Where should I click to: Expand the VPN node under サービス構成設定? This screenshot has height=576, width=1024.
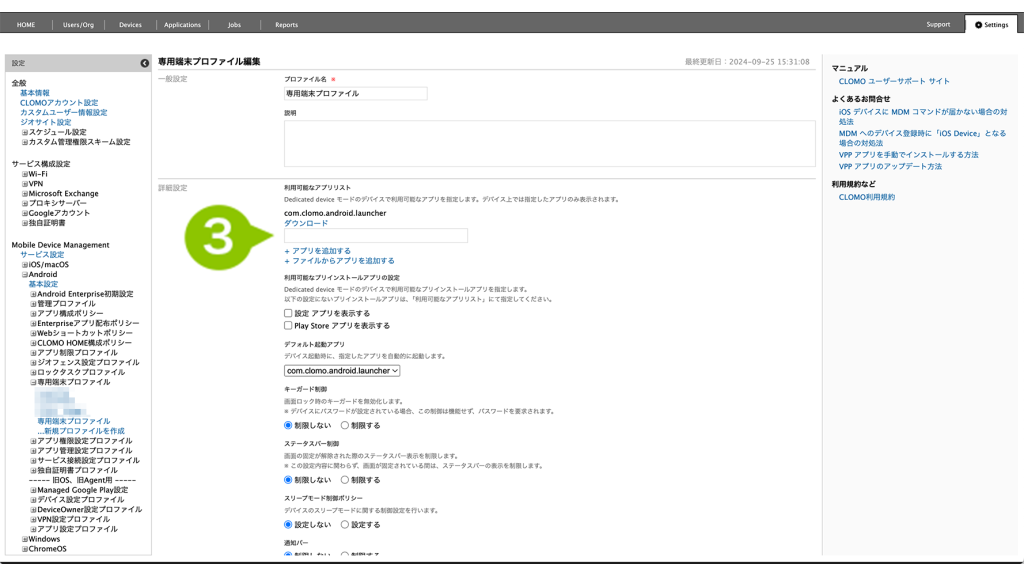pyautogui.click(x=25, y=184)
